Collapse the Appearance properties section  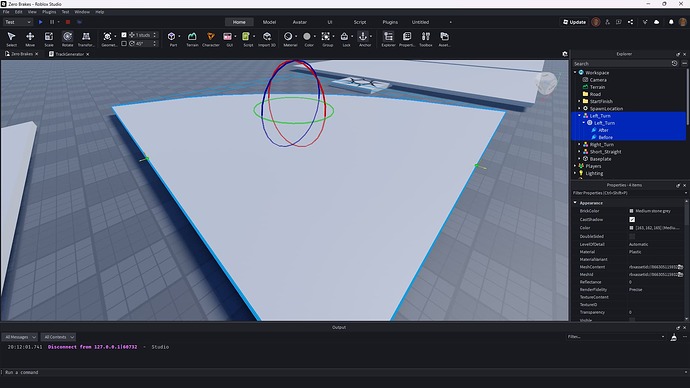pyautogui.click(x=575, y=203)
